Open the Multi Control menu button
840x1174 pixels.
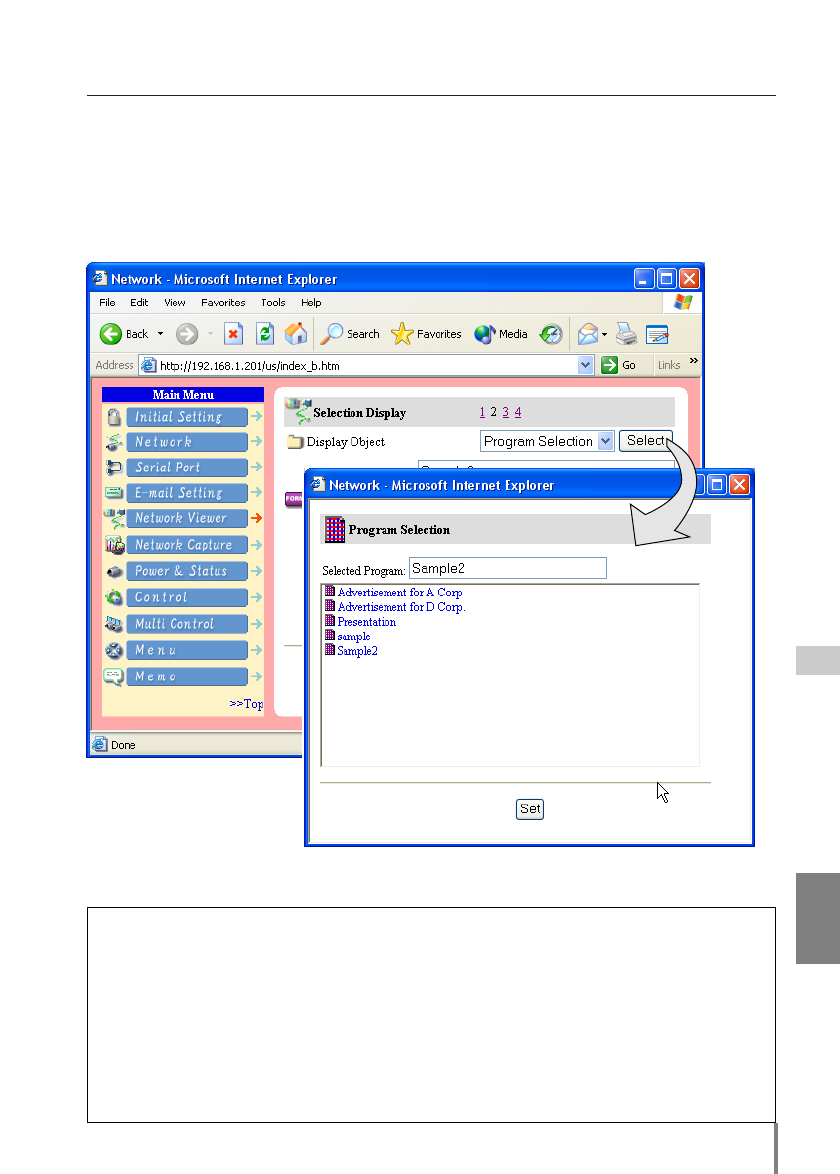click(187, 624)
